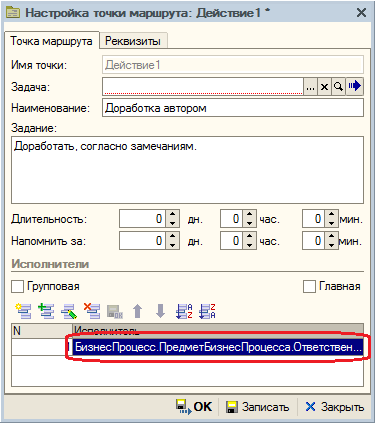This screenshot has width=375, height=423.
Task: Click add-by-copy executor icon
Action: 46,311
